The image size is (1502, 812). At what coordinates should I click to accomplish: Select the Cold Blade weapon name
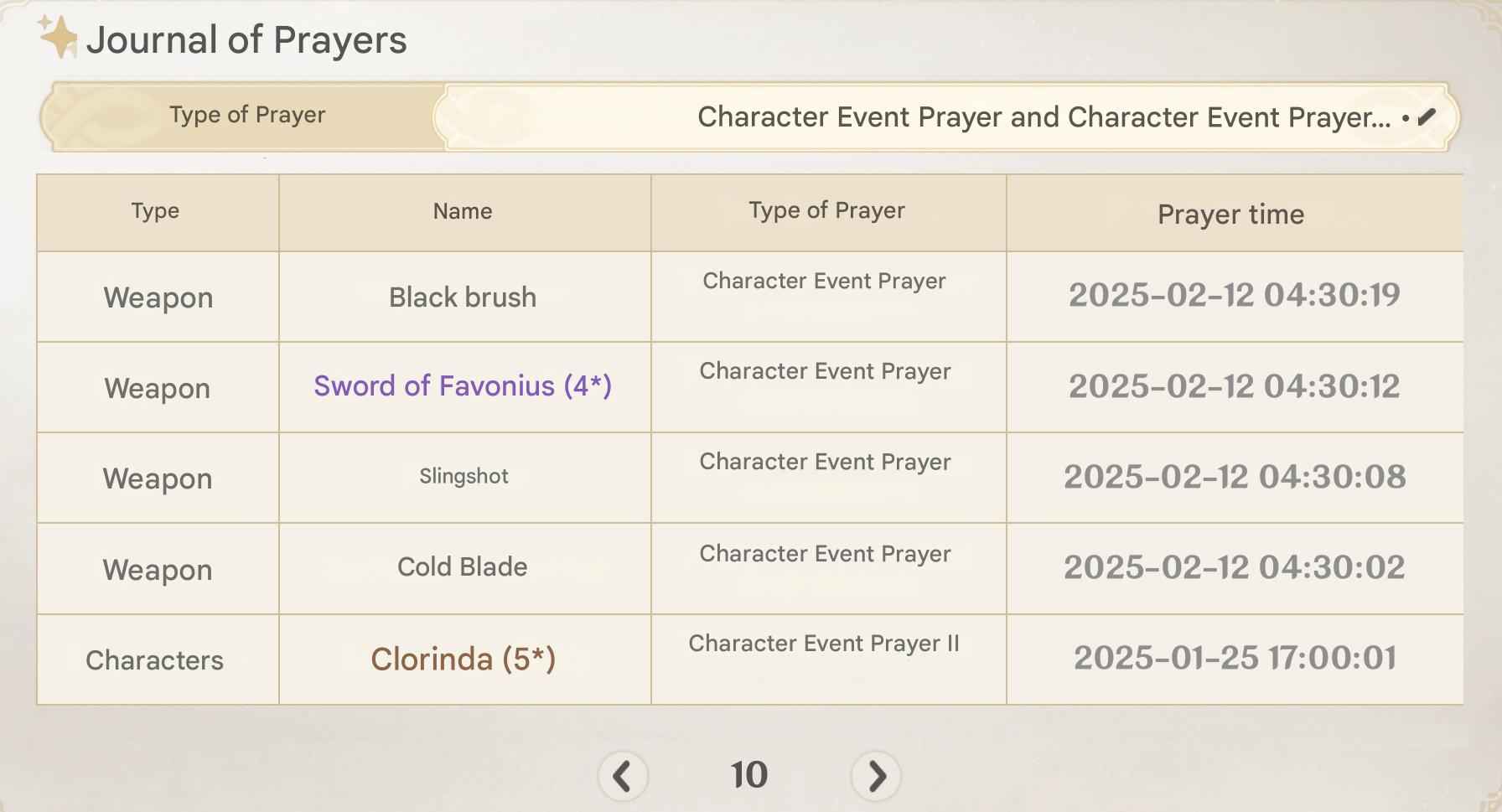click(463, 566)
